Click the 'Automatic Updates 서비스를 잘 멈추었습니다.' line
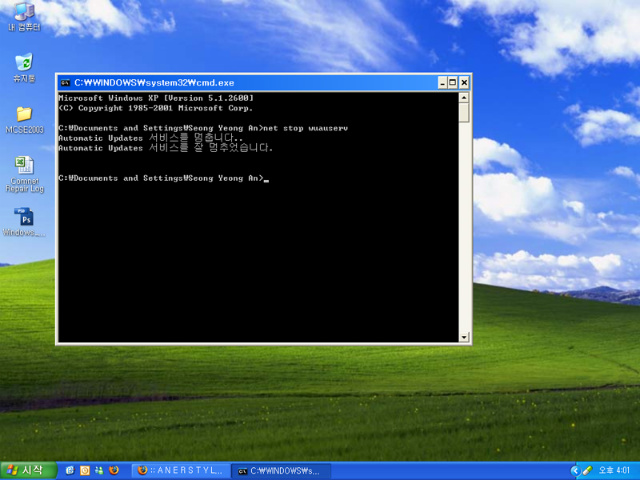640x480 pixels. click(165, 148)
